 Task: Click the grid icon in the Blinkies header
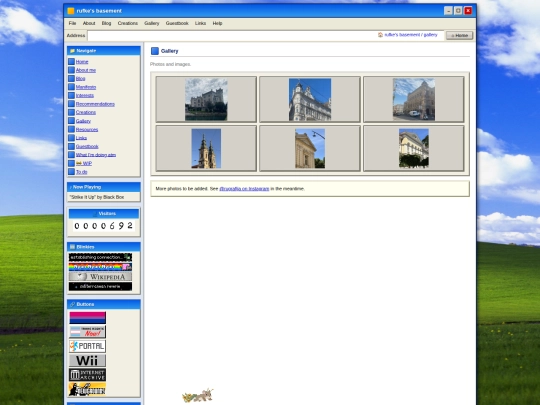pos(72,247)
